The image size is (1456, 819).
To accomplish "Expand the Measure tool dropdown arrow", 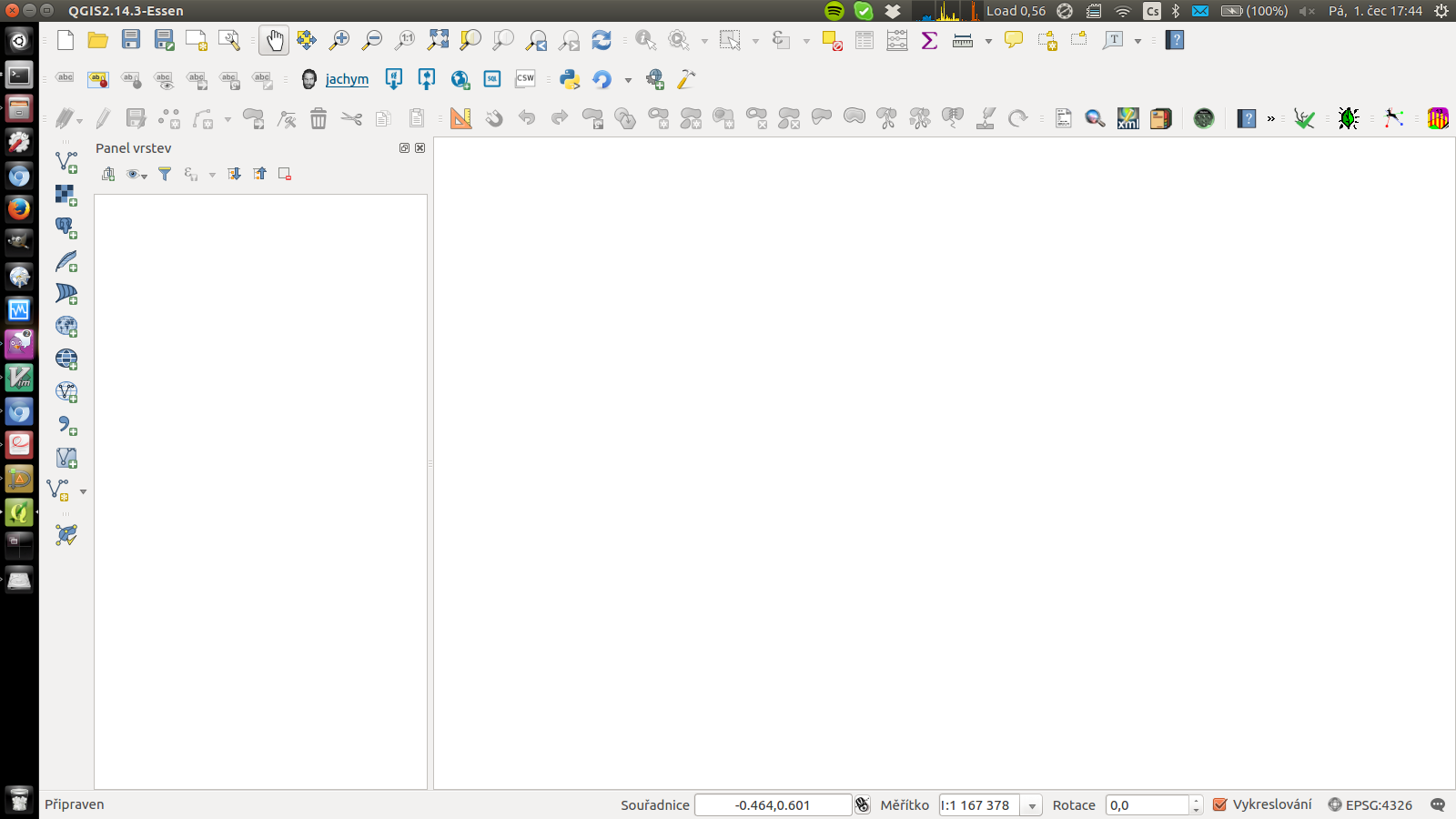I will [988, 41].
